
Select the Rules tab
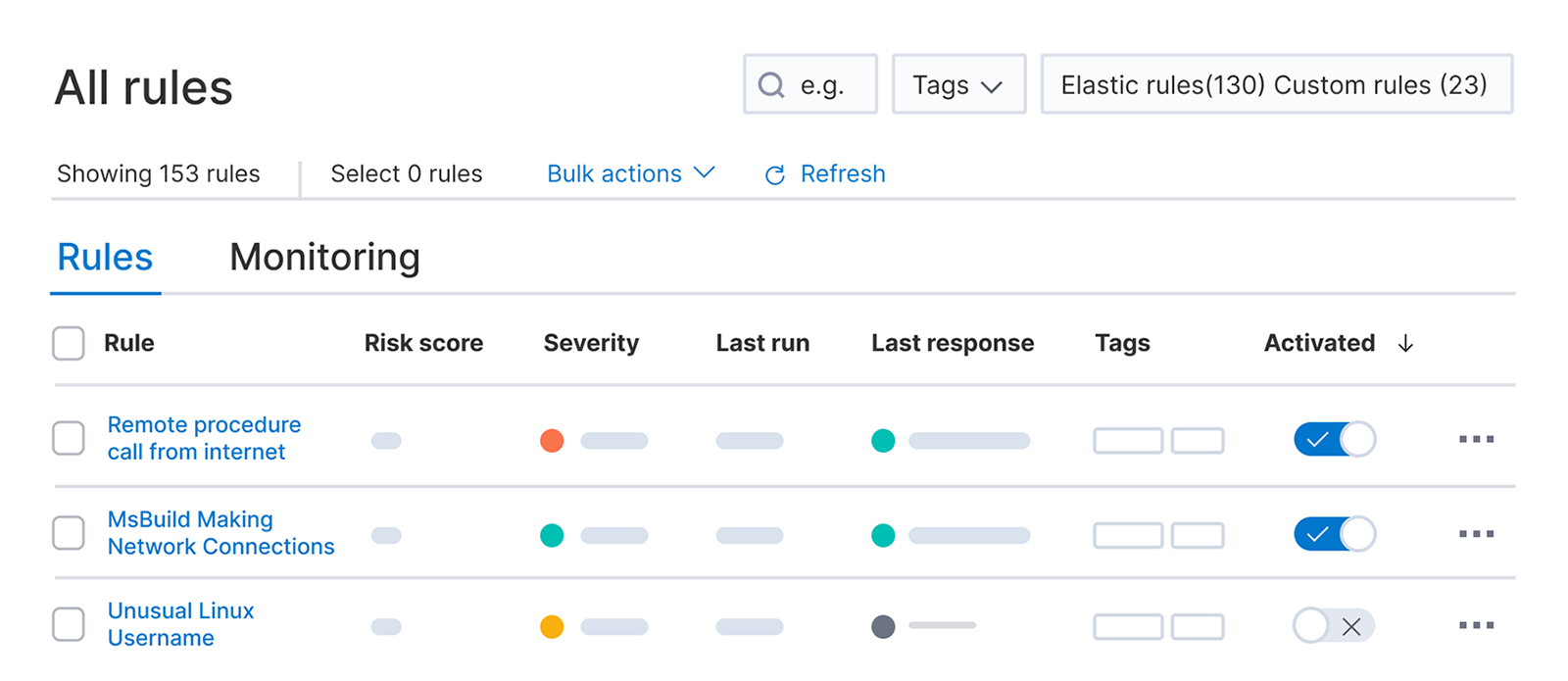pyautogui.click(x=105, y=258)
